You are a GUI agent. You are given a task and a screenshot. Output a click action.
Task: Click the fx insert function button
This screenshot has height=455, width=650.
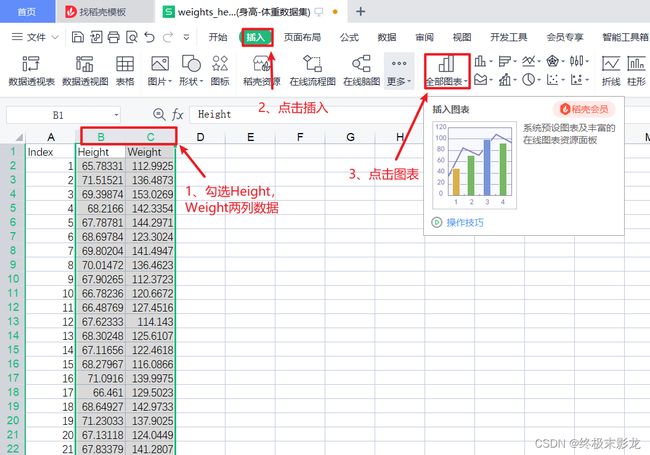coord(177,114)
